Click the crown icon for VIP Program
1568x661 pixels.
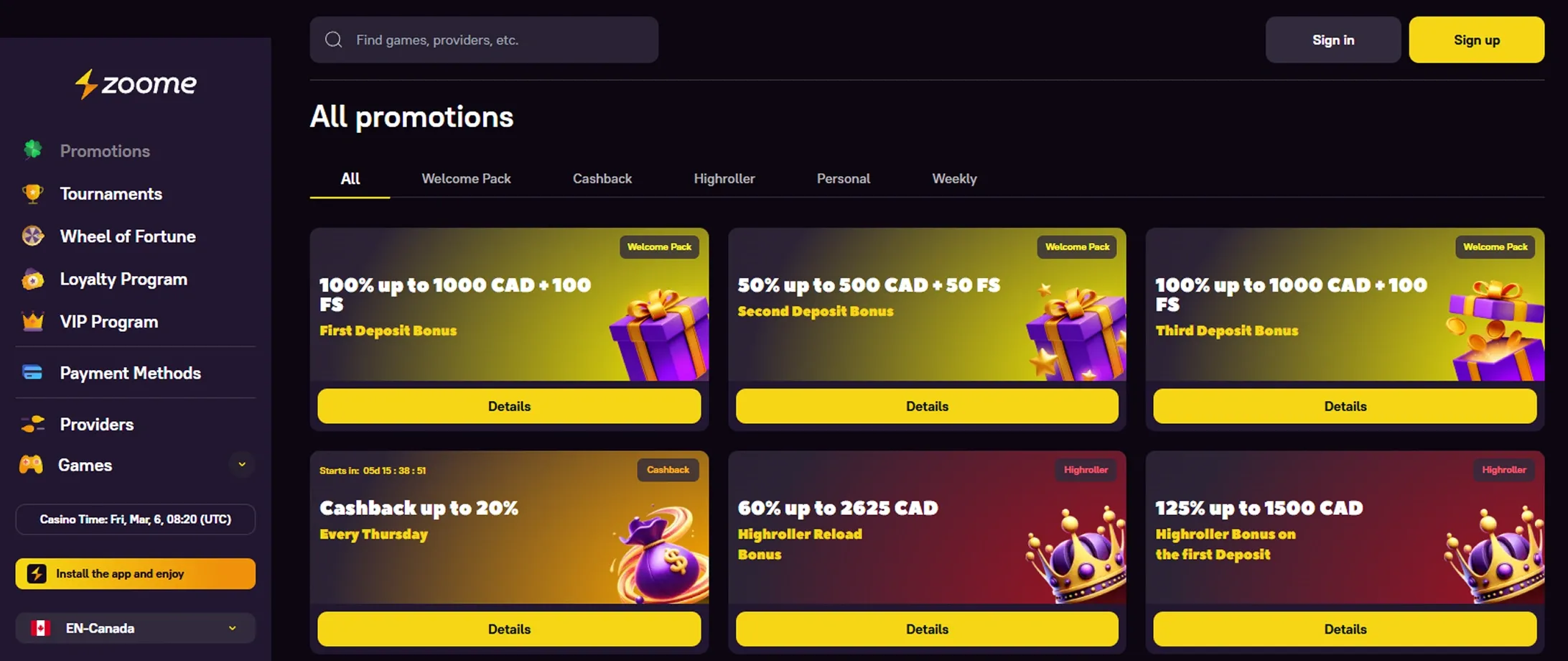[32, 321]
